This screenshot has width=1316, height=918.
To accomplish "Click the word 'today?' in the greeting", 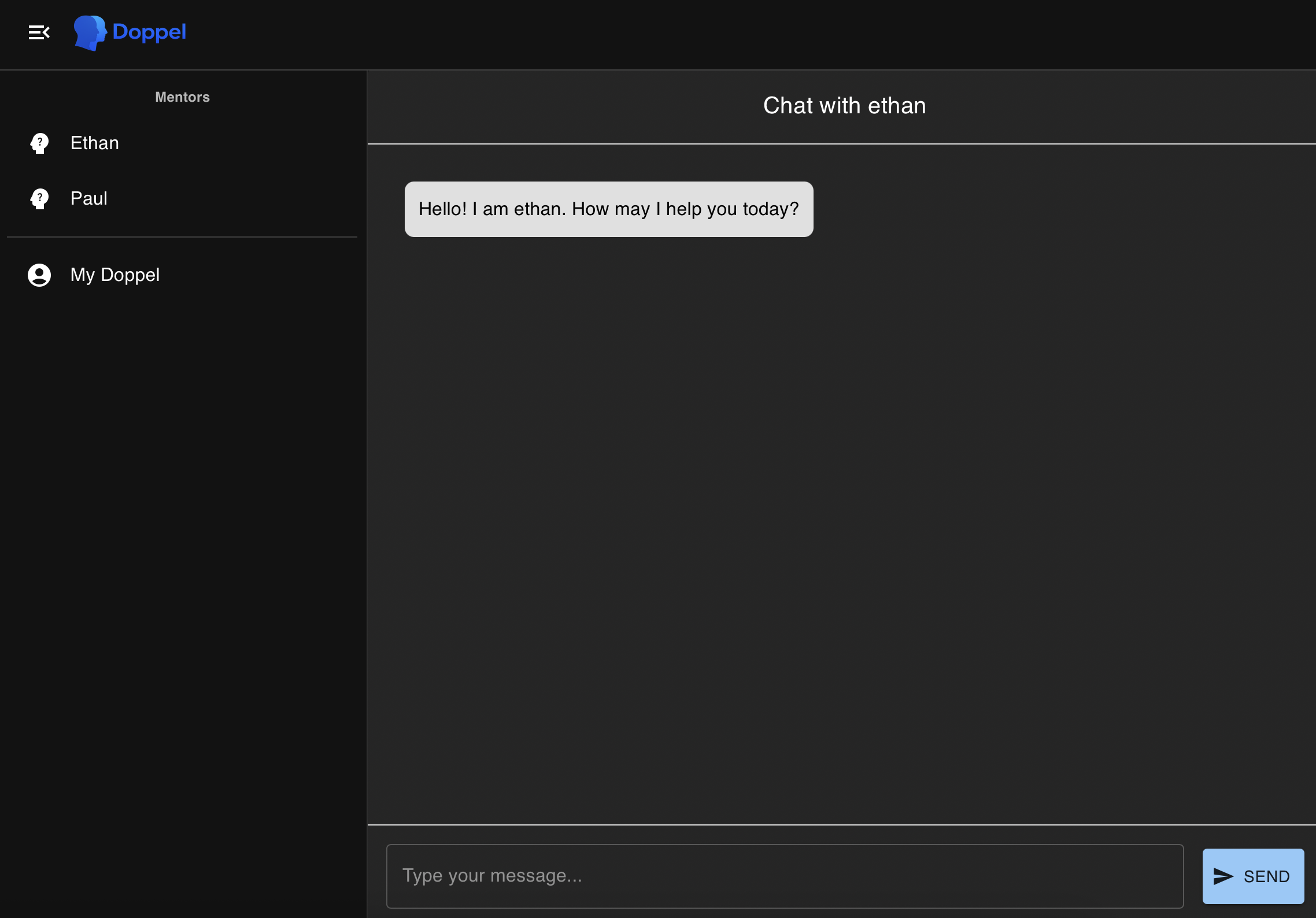I will [x=770, y=209].
